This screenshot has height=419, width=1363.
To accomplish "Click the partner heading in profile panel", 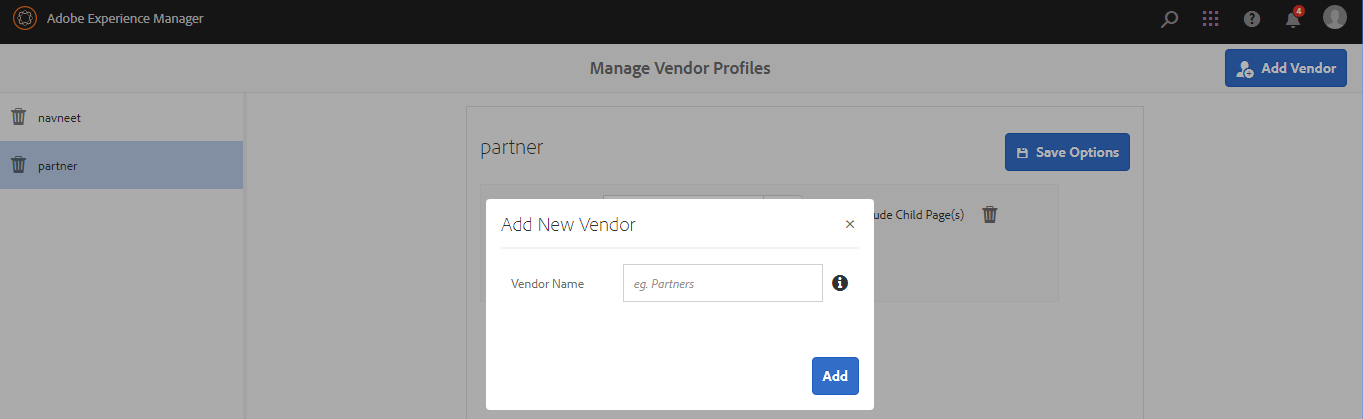I will [x=512, y=148].
